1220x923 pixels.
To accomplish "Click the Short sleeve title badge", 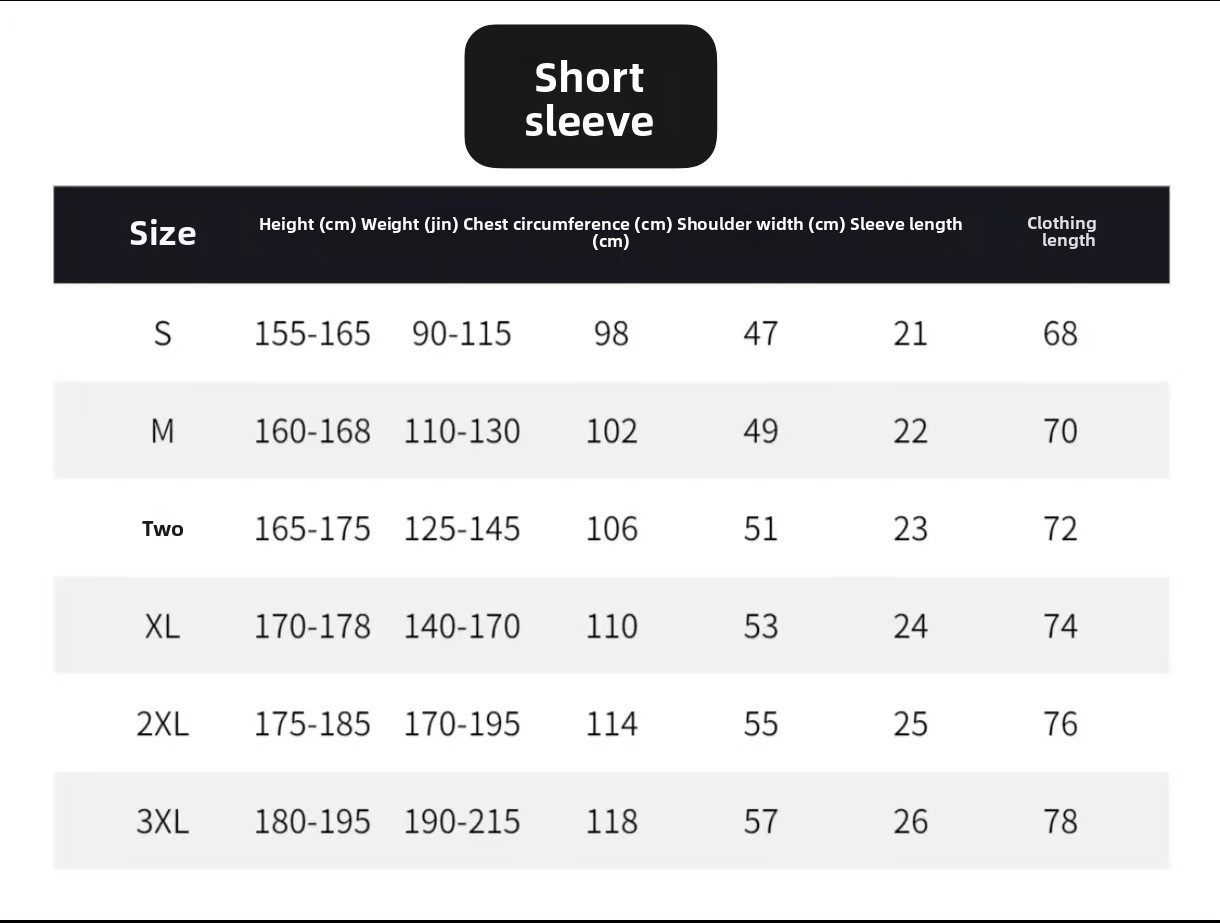I will click(x=590, y=96).
